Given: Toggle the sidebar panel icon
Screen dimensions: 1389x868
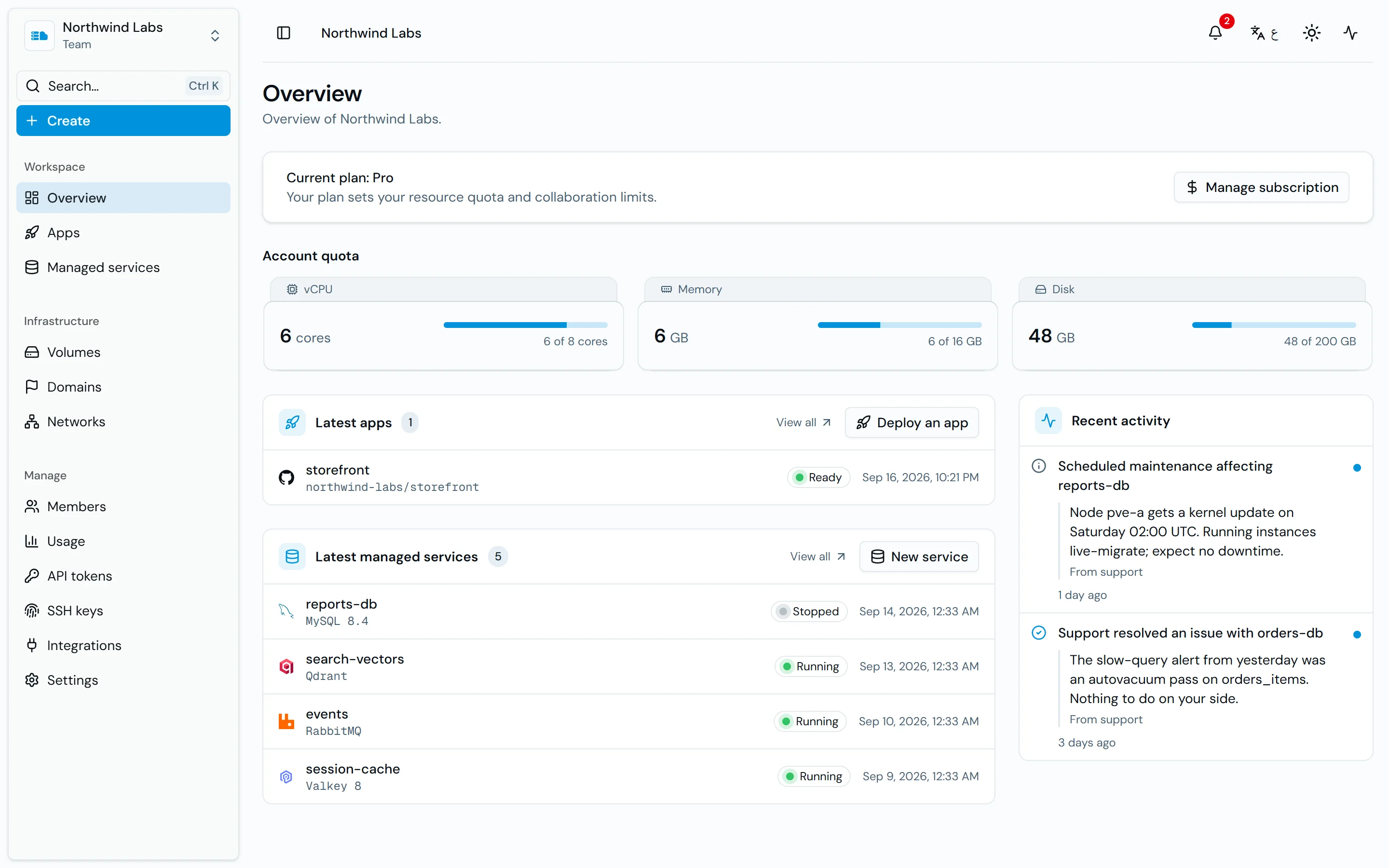Looking at the screenshot, I should tap(284, 33).
